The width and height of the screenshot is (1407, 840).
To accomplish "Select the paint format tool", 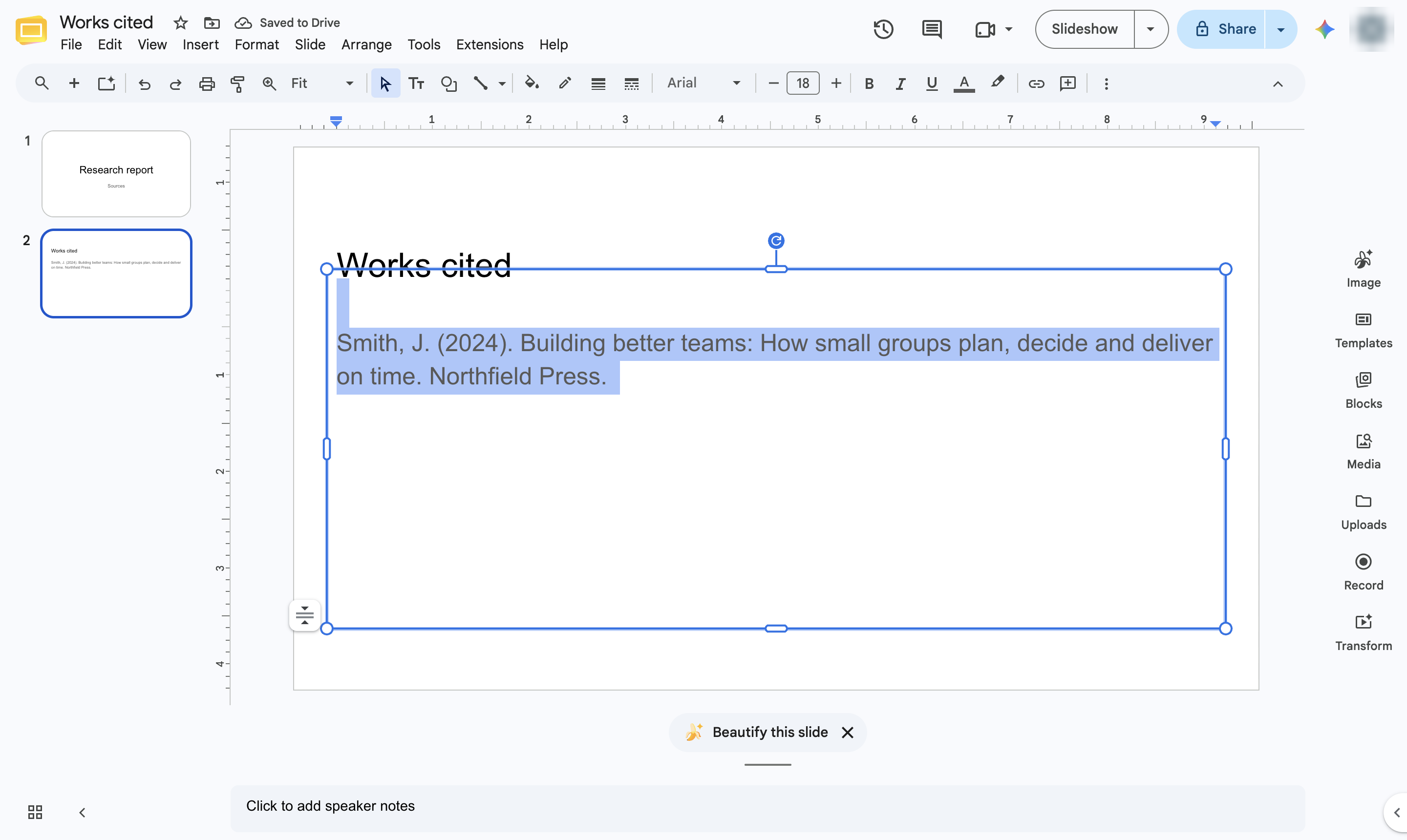I will click(x=238, y=84).
